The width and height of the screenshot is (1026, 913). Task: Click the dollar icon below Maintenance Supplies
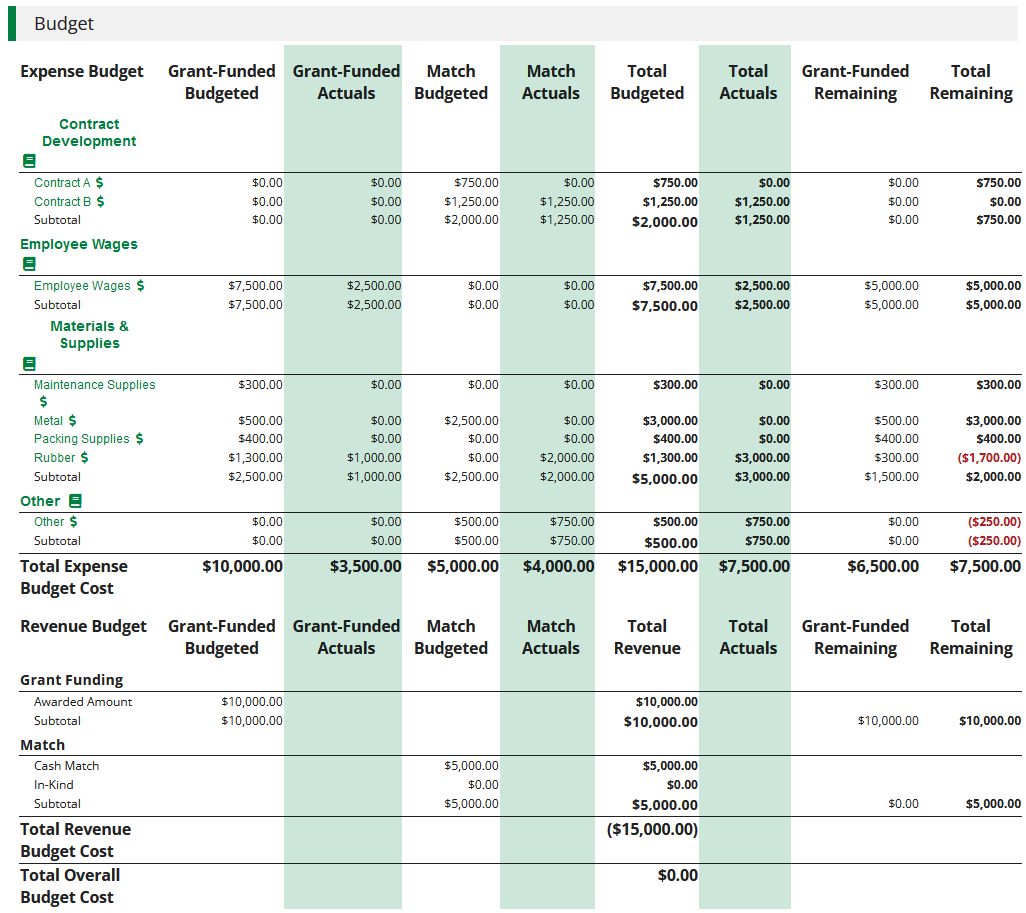tap(43, 402)
